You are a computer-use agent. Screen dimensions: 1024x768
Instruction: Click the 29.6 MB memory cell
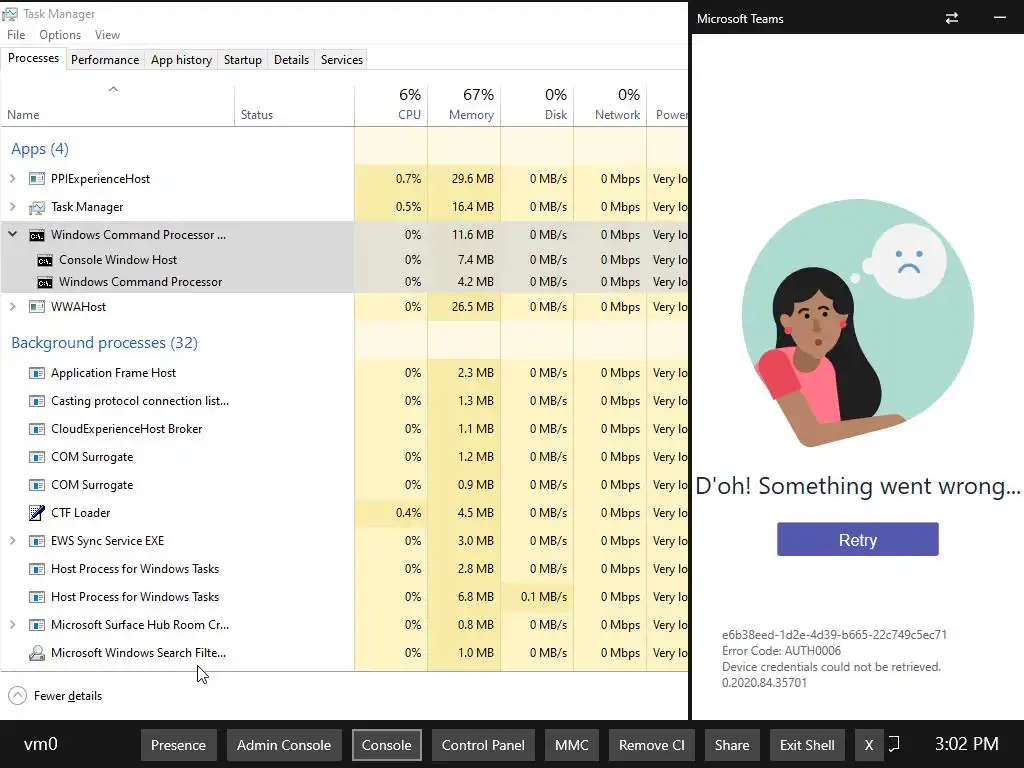click(x=464, y=179)
